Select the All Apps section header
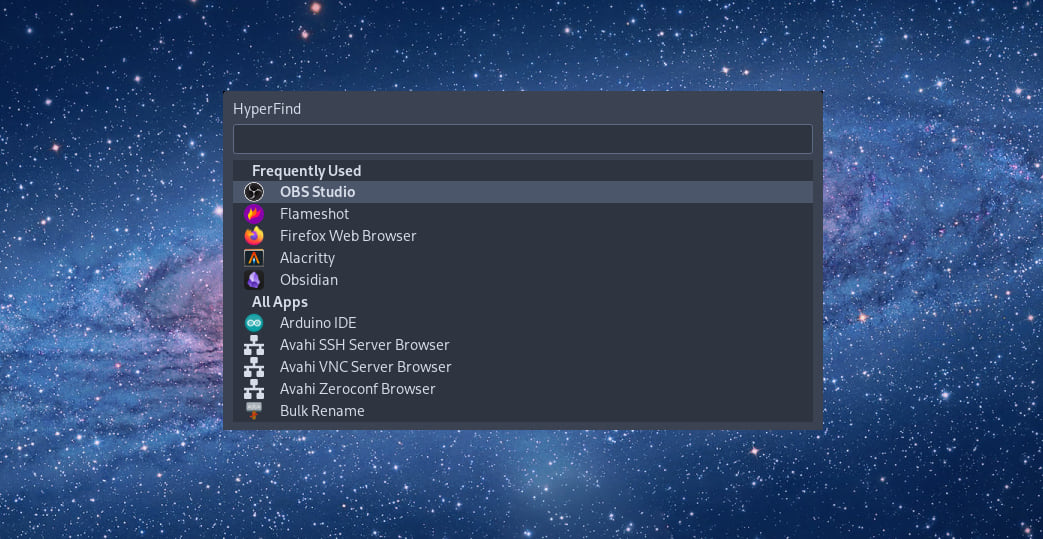This screenshot has height=539, width=1043. (280, 302)
